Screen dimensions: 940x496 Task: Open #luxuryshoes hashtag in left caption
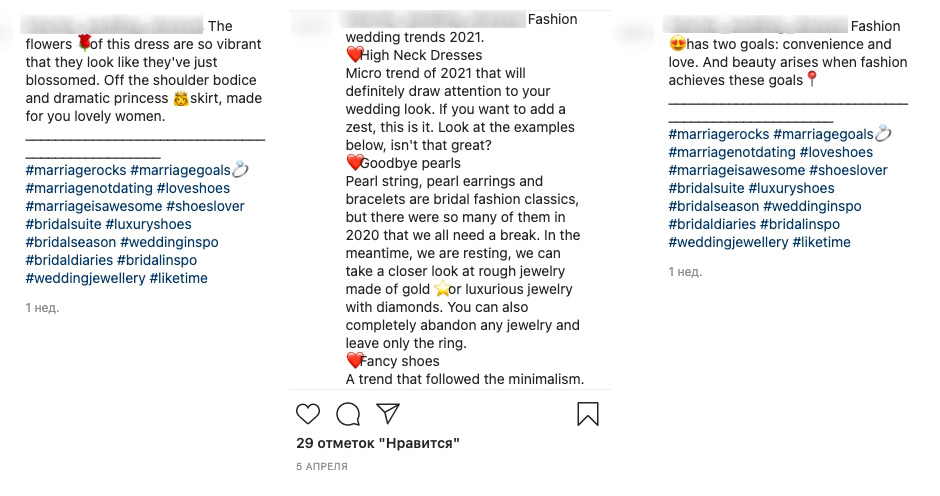click(149, 224)
